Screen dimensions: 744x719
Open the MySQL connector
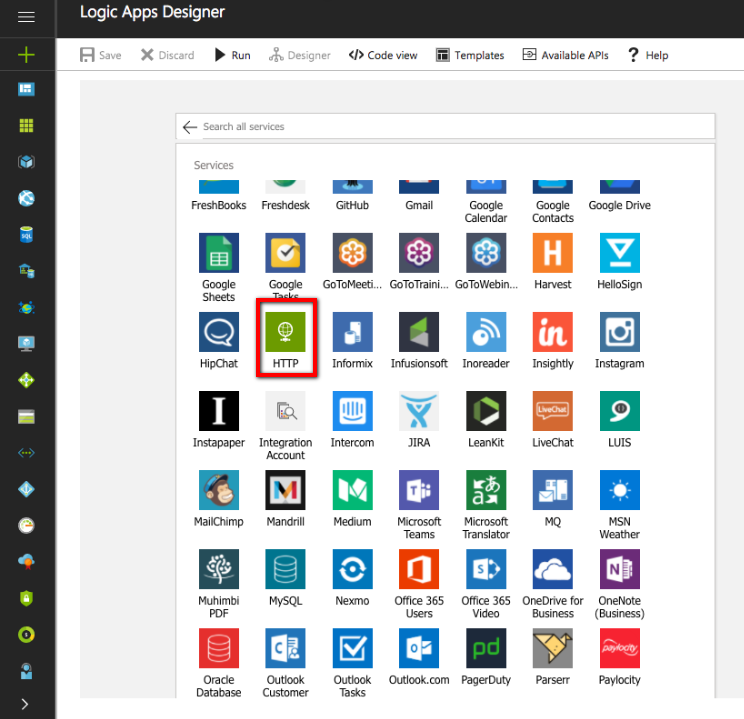[x=285, y=569]
